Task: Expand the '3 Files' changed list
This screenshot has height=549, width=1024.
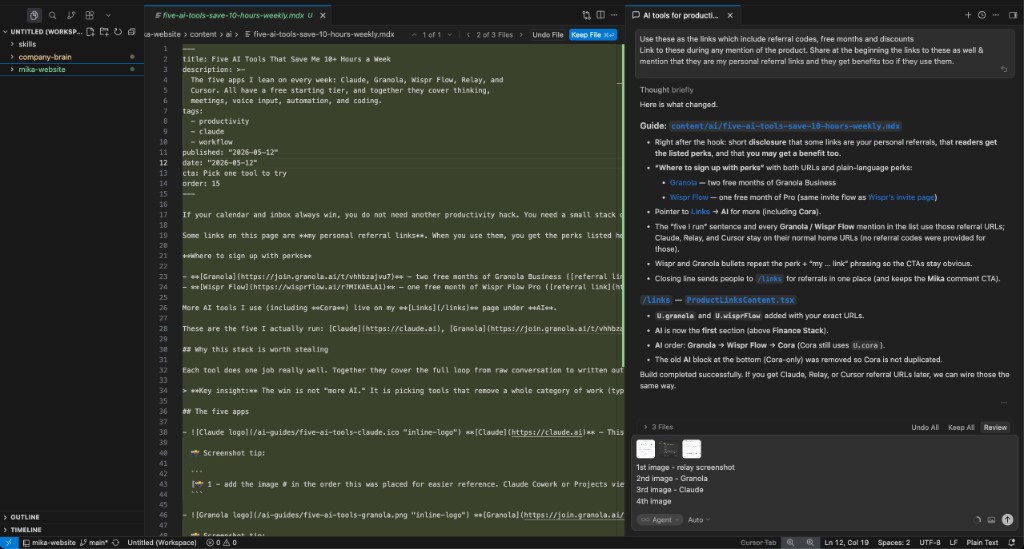Action: coord(658,427)
